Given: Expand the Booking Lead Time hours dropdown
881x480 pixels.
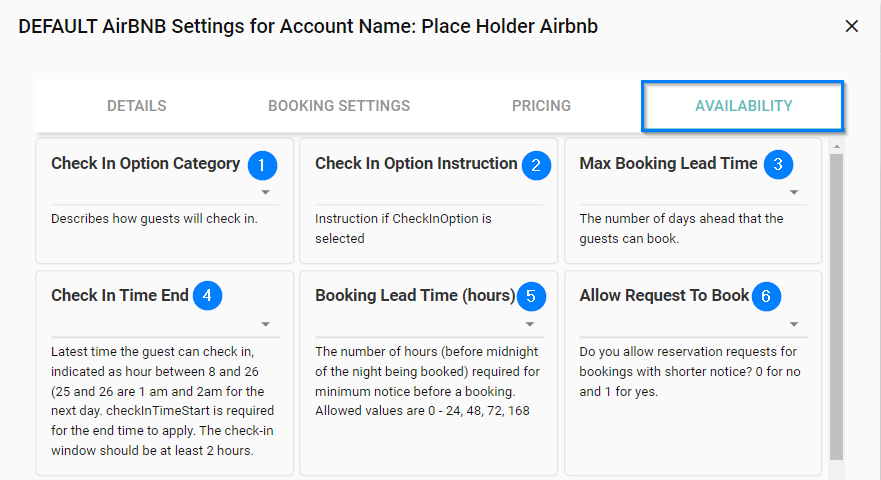Looking at the screenshot, I should (529, 324).
